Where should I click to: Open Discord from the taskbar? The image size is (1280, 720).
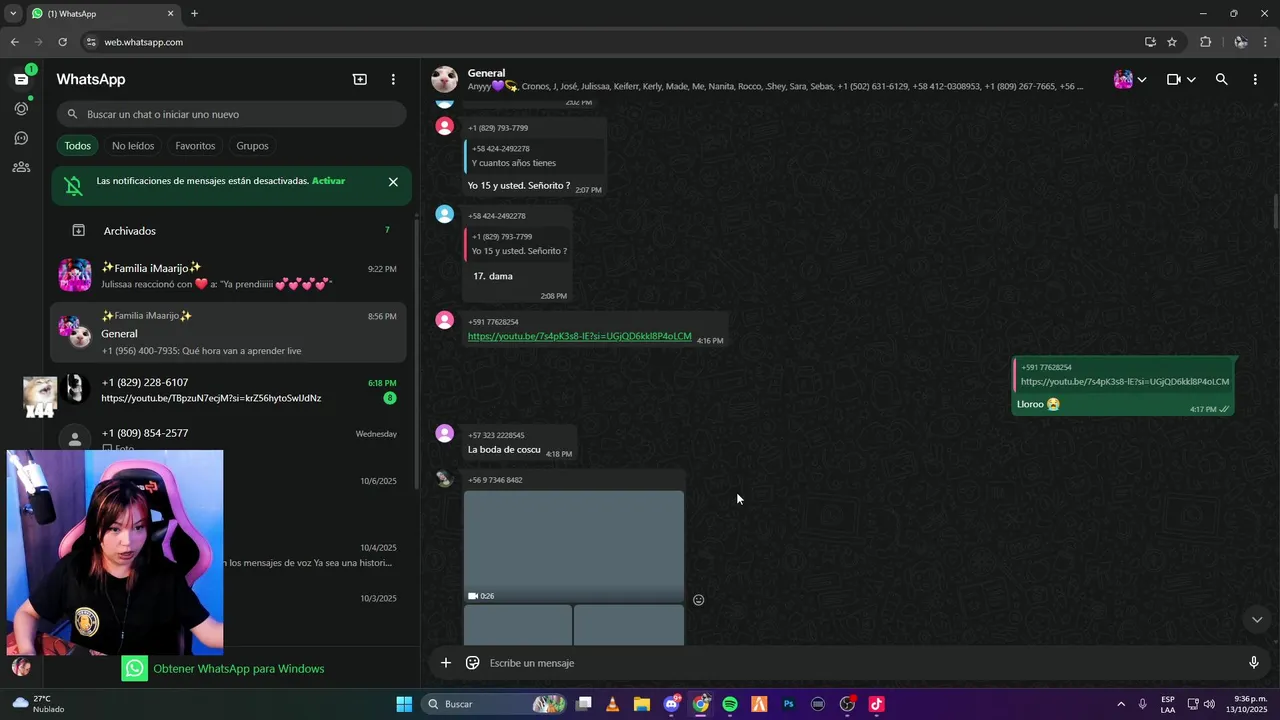[x=672, y=704]
